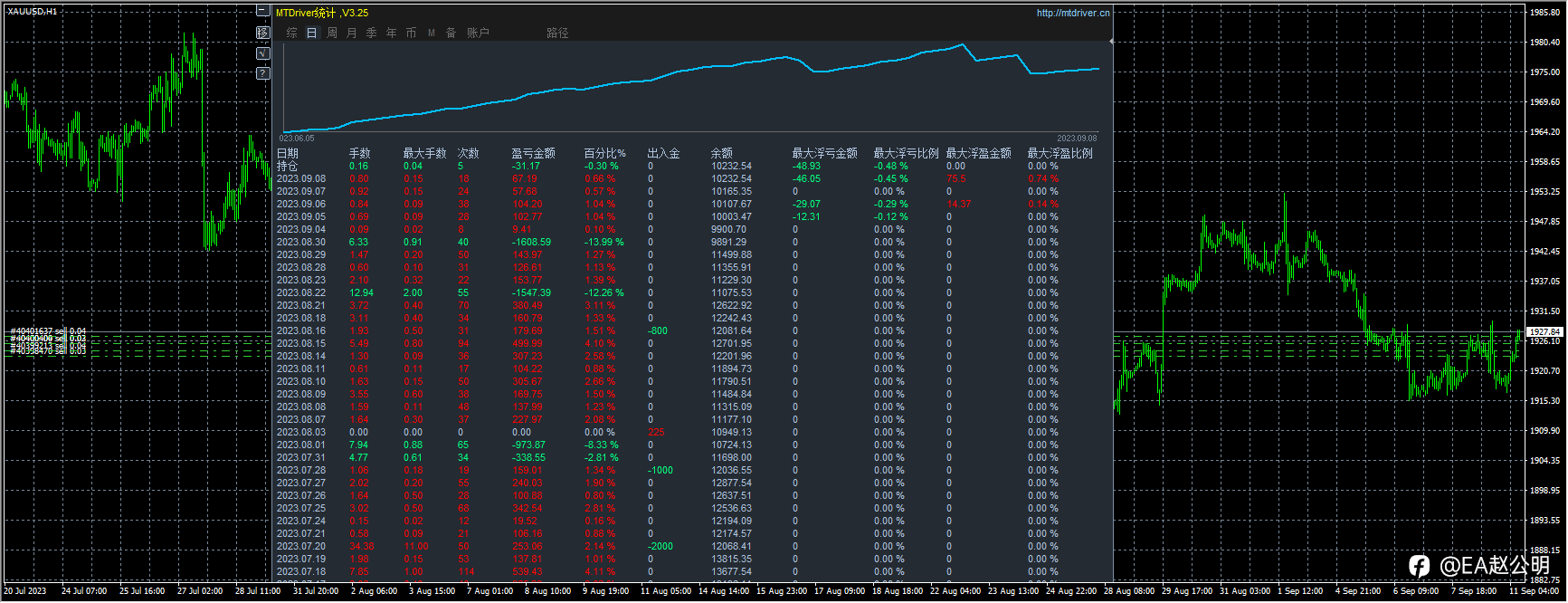
Task: Collapse the MTDriver panel with minus button
Action: [262, 12]
